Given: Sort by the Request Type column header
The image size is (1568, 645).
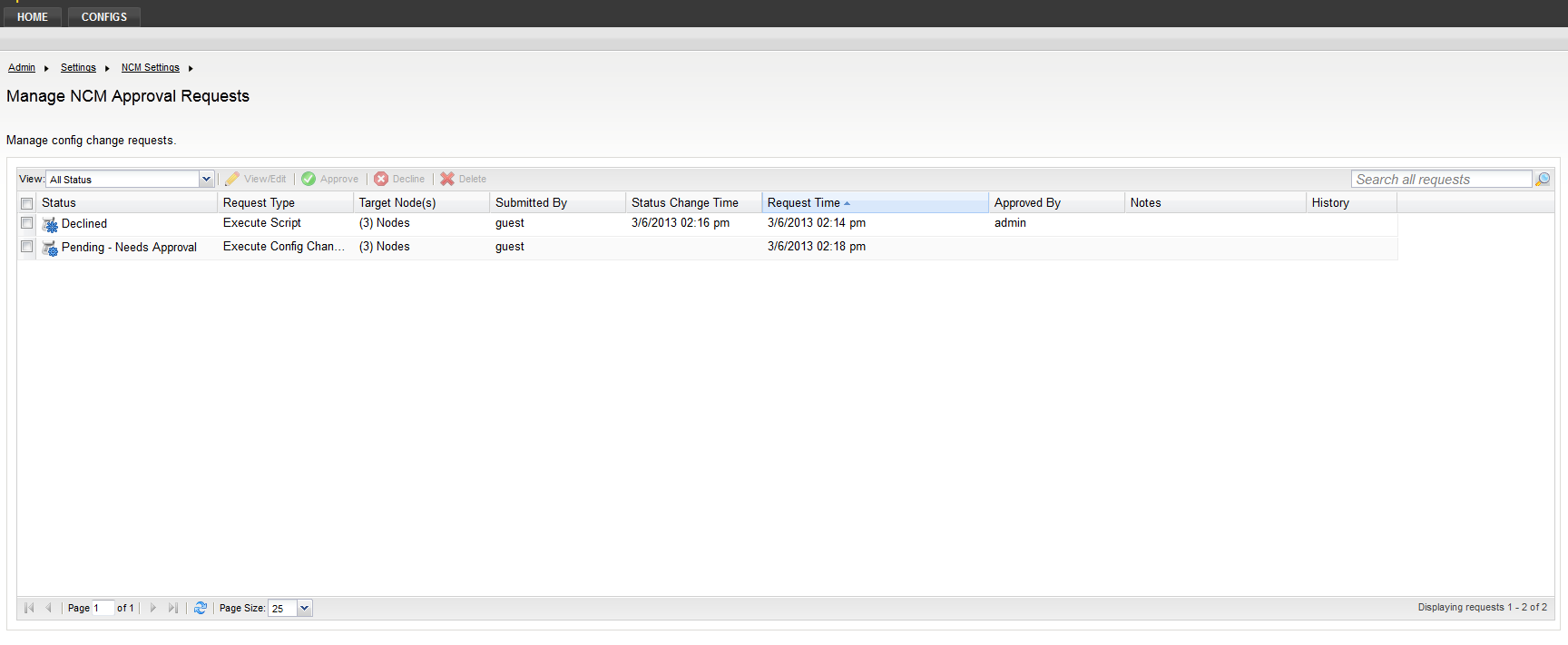Looking at the screenshot, I should (x=286, y=202).
